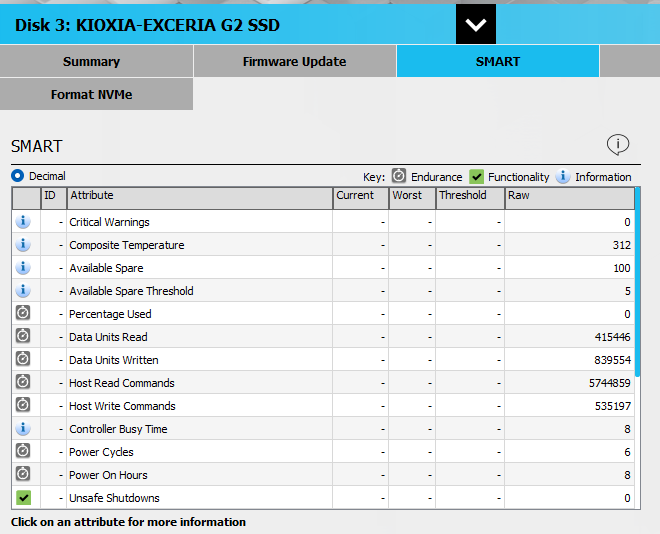Click the Current column header

pyautogui.click(x=361, y=198)
